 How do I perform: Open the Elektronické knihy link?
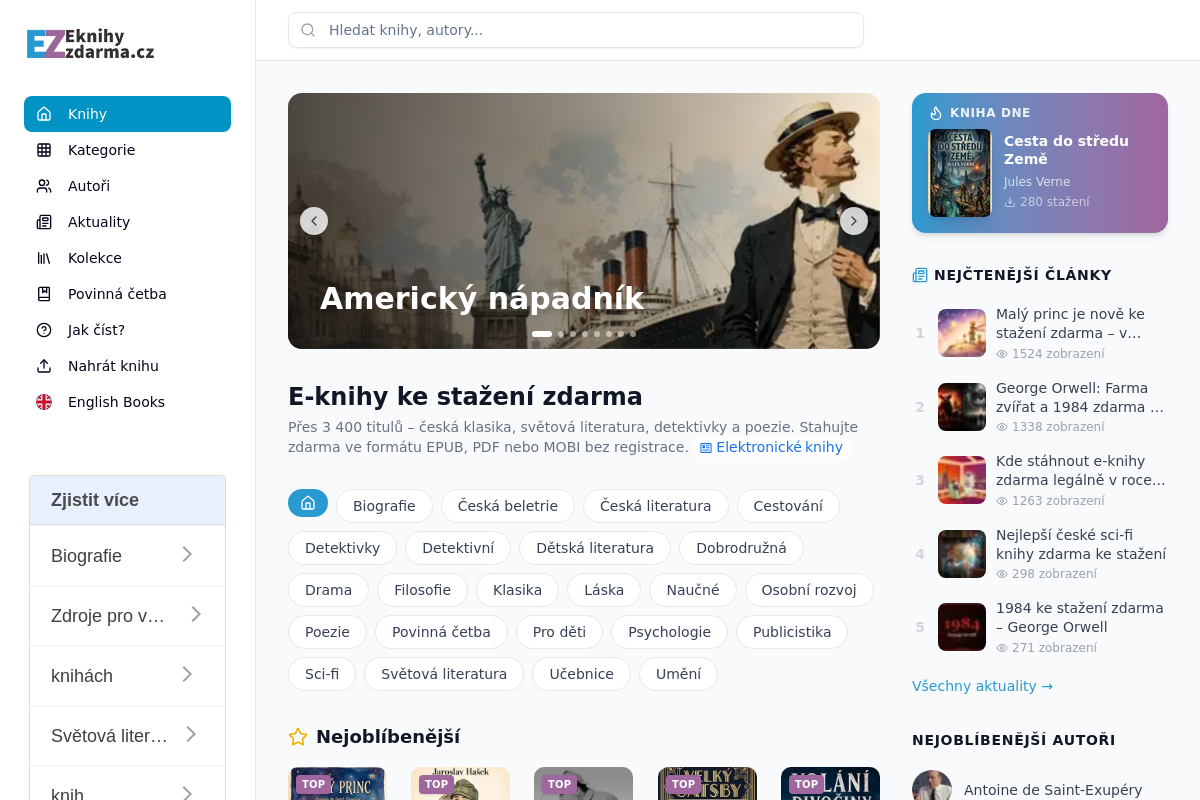[x=771, y=447]
